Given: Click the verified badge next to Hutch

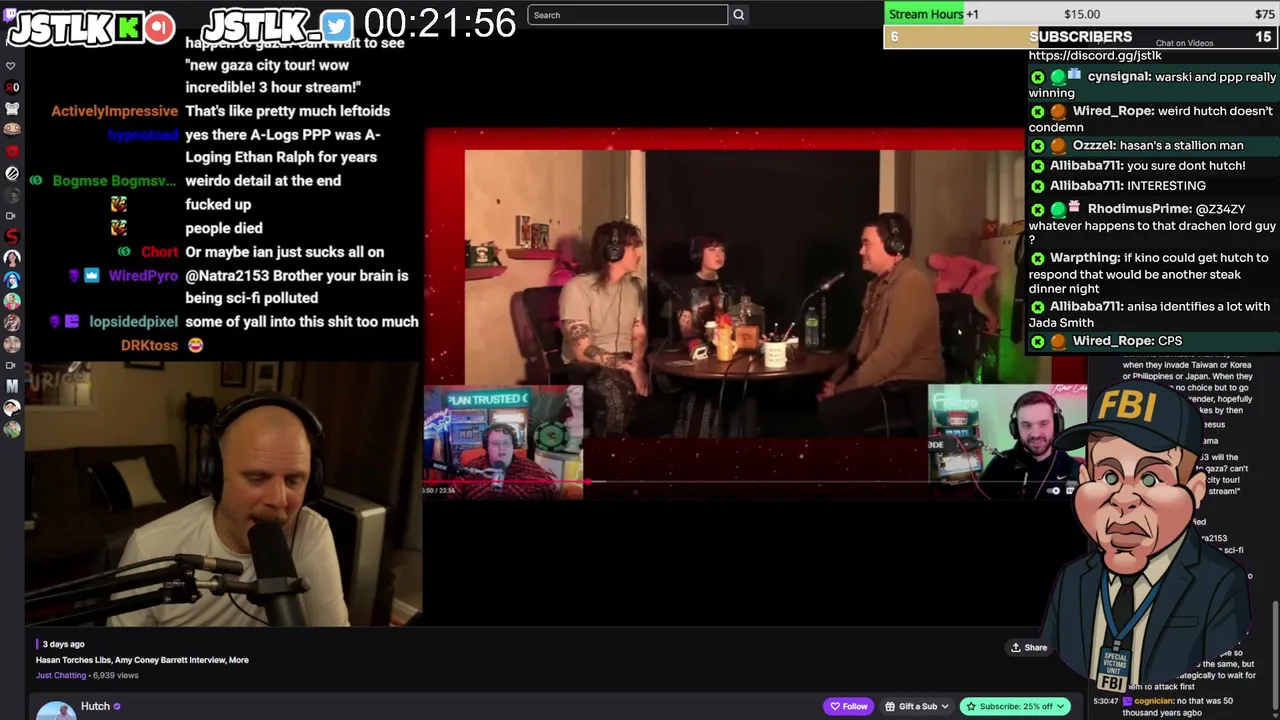Looking at the screenshot, I should (117, 707).
